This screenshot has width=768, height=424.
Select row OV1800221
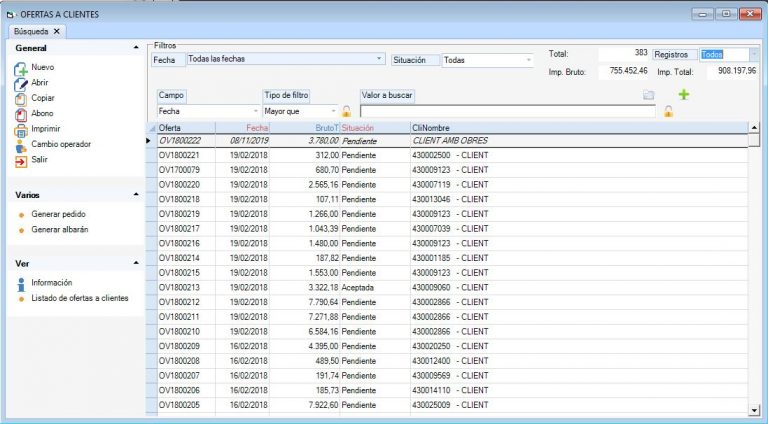coord(447,155)
